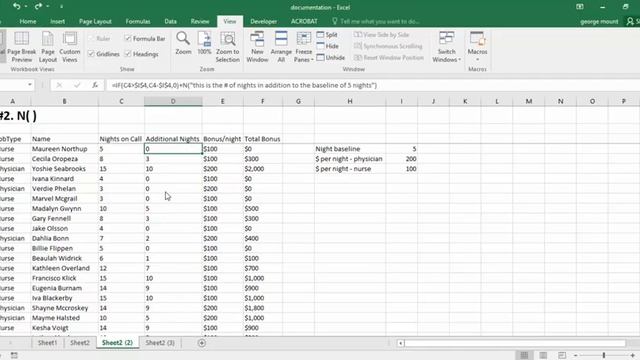Open the ACROBAT ribbon tab
The width and height of the screenshot is (640, 360).
point(304,21)
